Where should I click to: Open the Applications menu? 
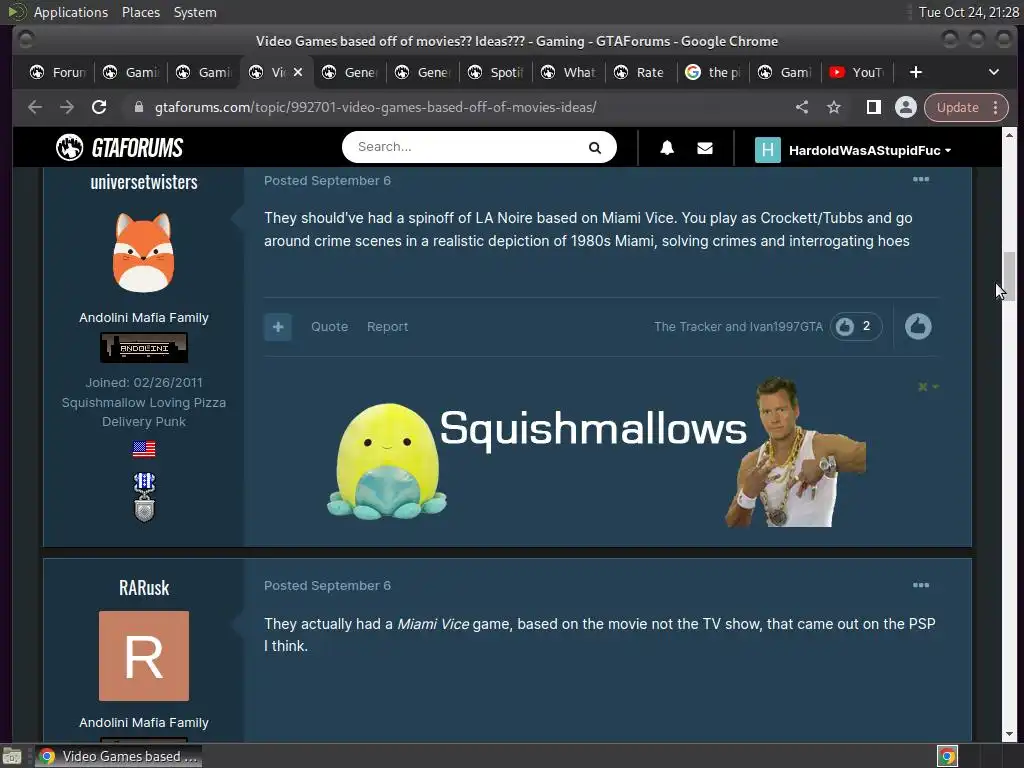tap(71, 12)
